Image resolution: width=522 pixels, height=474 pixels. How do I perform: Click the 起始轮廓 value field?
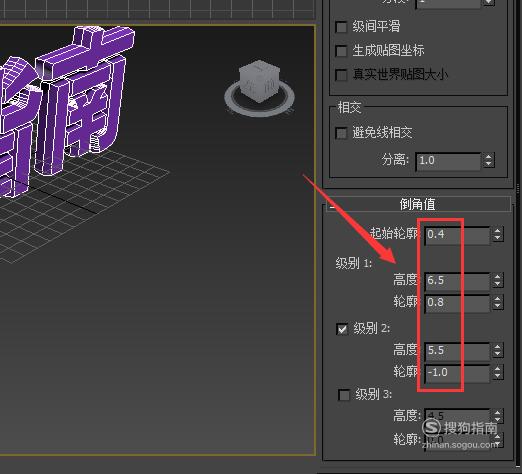(x=457, y=235)
